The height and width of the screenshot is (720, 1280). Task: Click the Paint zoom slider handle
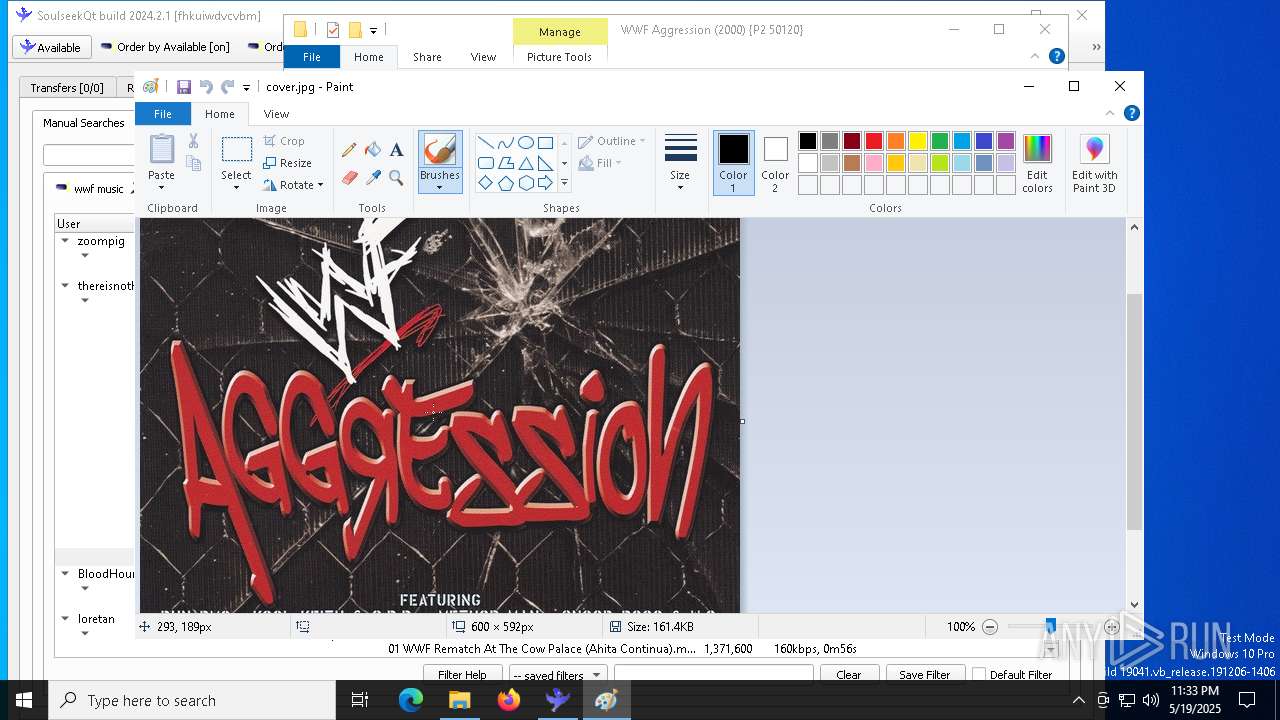click(x=1050, y=627)
